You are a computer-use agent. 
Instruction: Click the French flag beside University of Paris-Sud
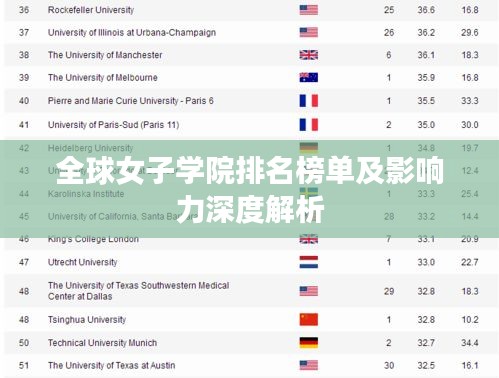pos(308,125)
